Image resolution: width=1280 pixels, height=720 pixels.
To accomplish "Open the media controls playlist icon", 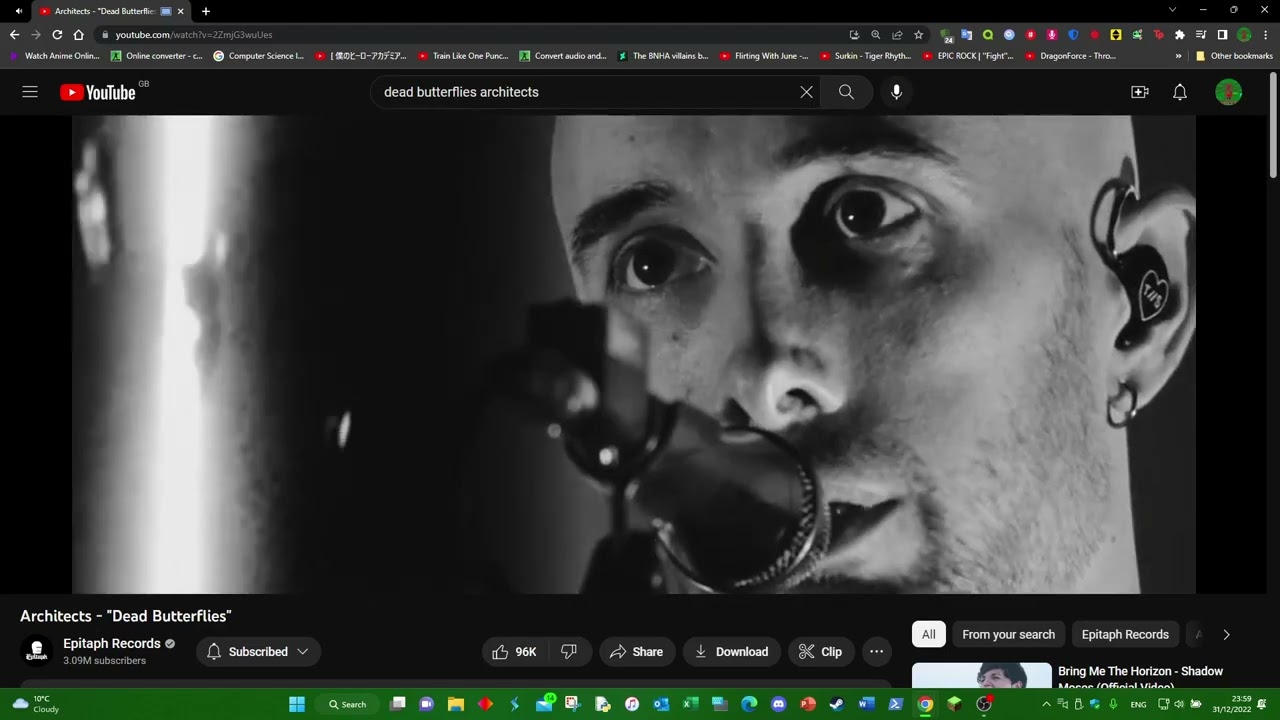I will [x=1201, y=34].
